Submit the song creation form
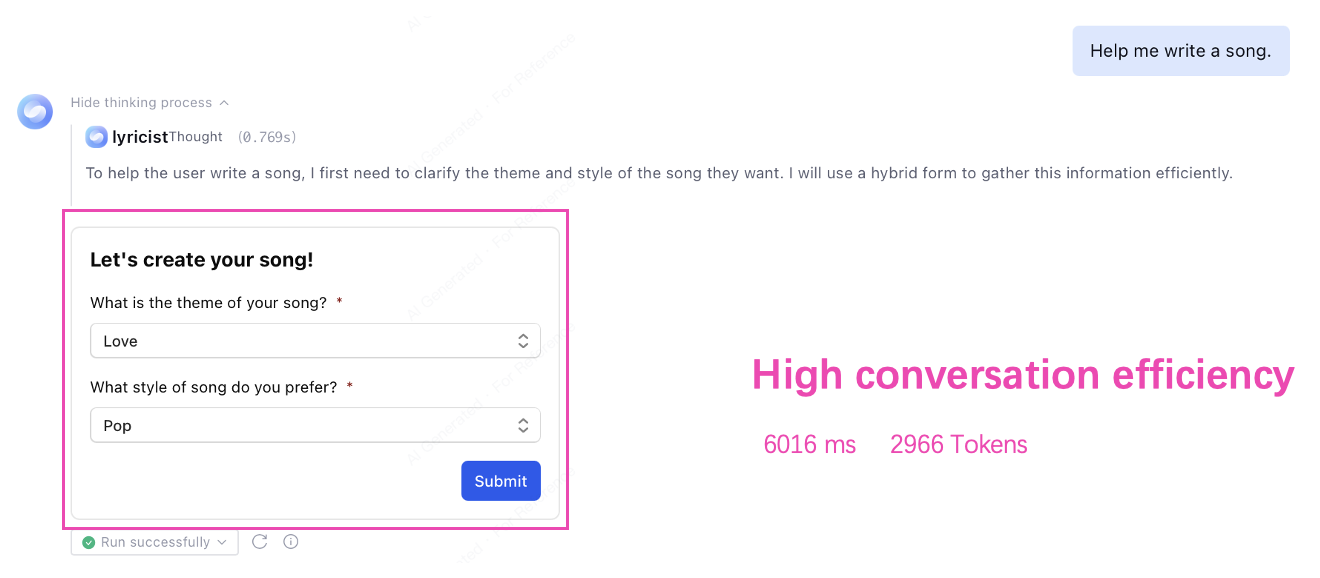 click(x=500, y=481)
